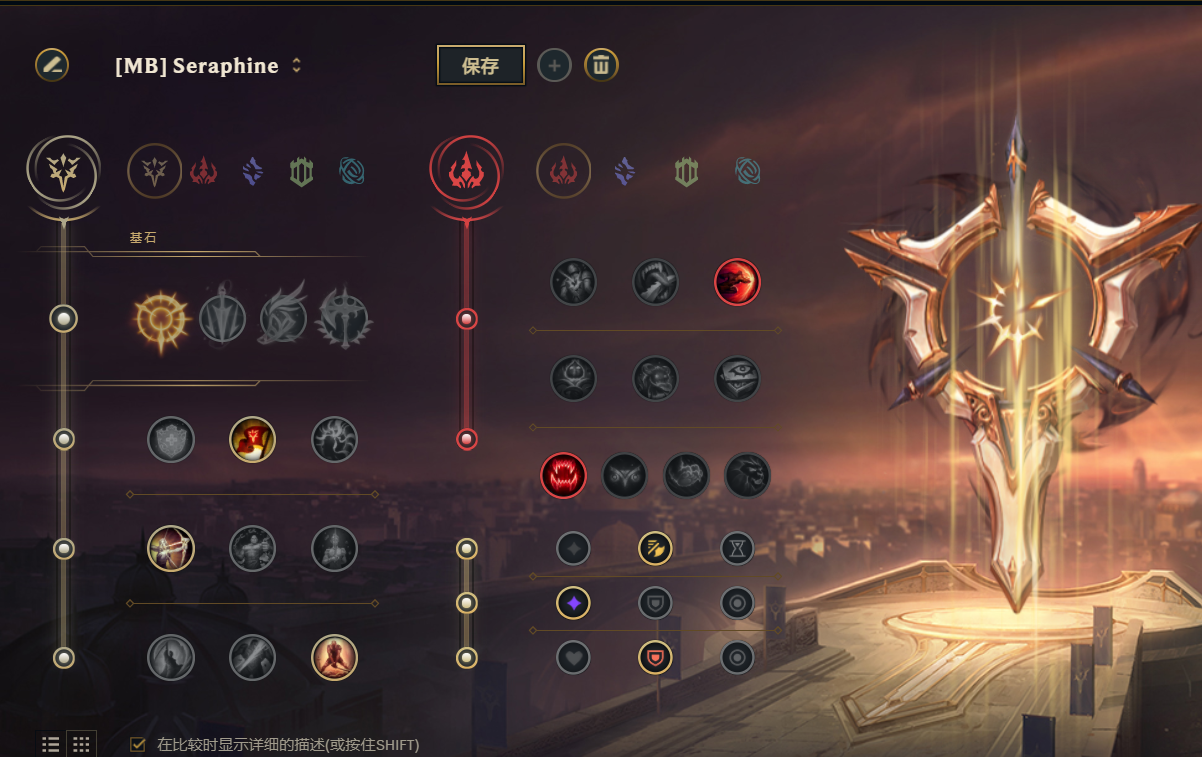Select the archer rune in Precision third row

(x=171, y=548)
